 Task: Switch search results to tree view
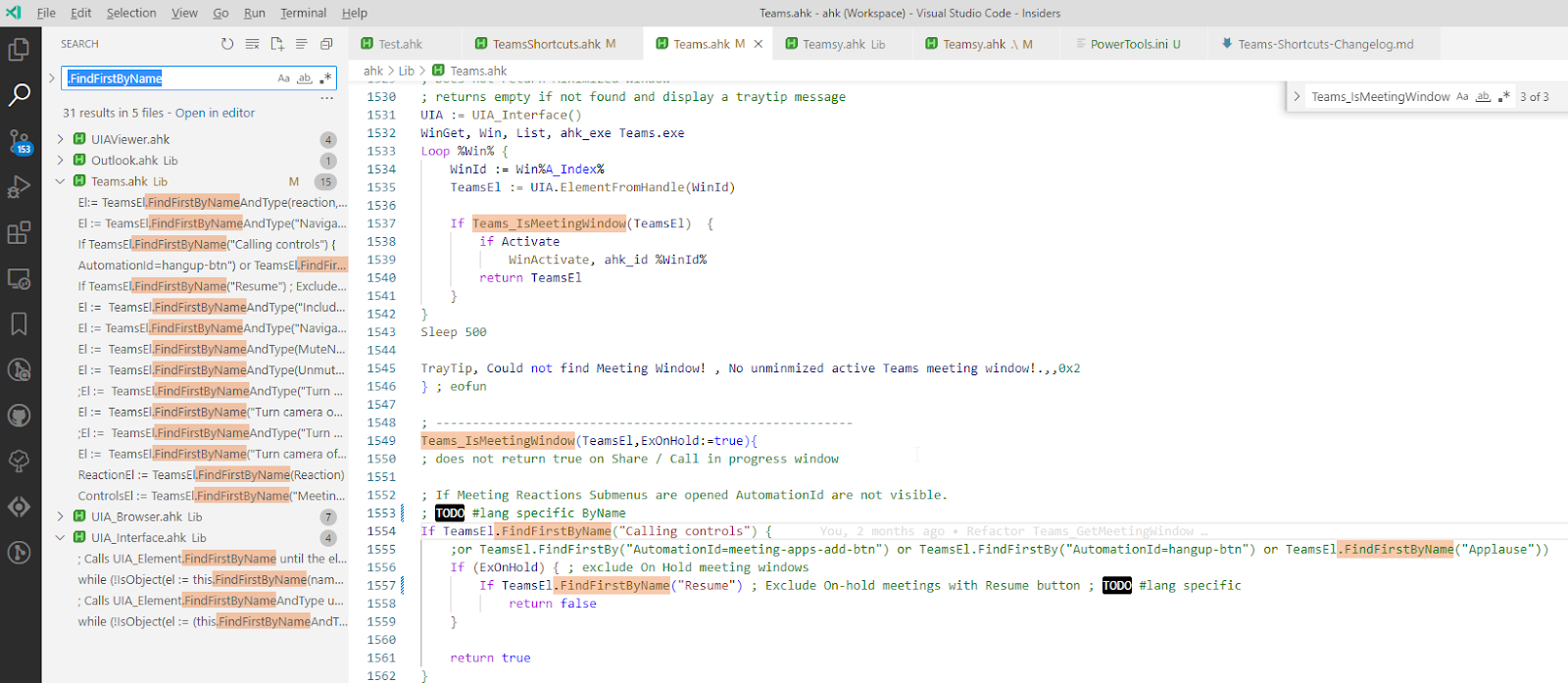(x=302, y=44)
